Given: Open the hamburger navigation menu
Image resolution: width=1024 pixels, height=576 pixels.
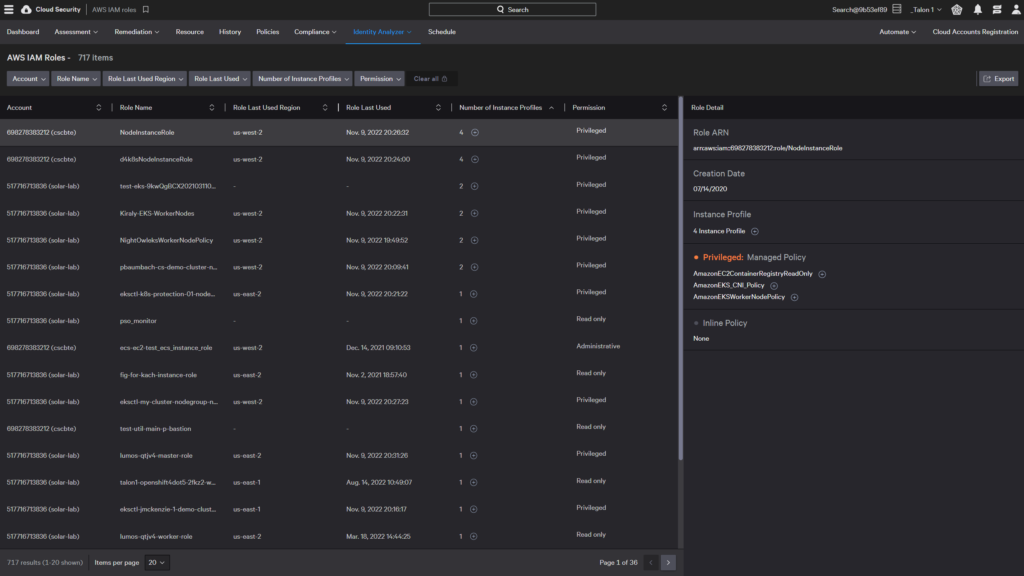Looking at the screenshot, I should [8, 10].
